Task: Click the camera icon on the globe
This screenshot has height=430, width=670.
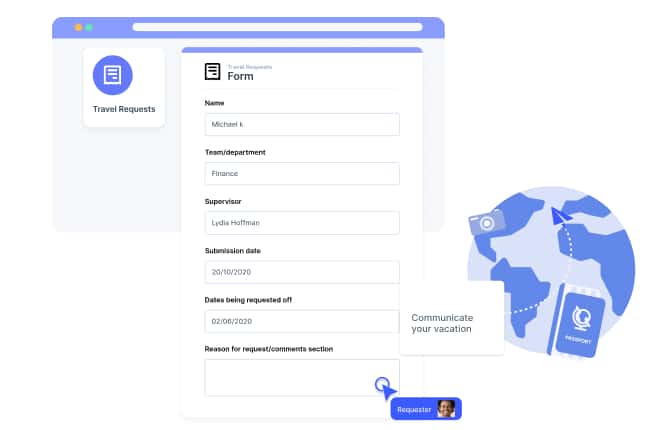Action: pyautogui.click(x=486, y=223)
